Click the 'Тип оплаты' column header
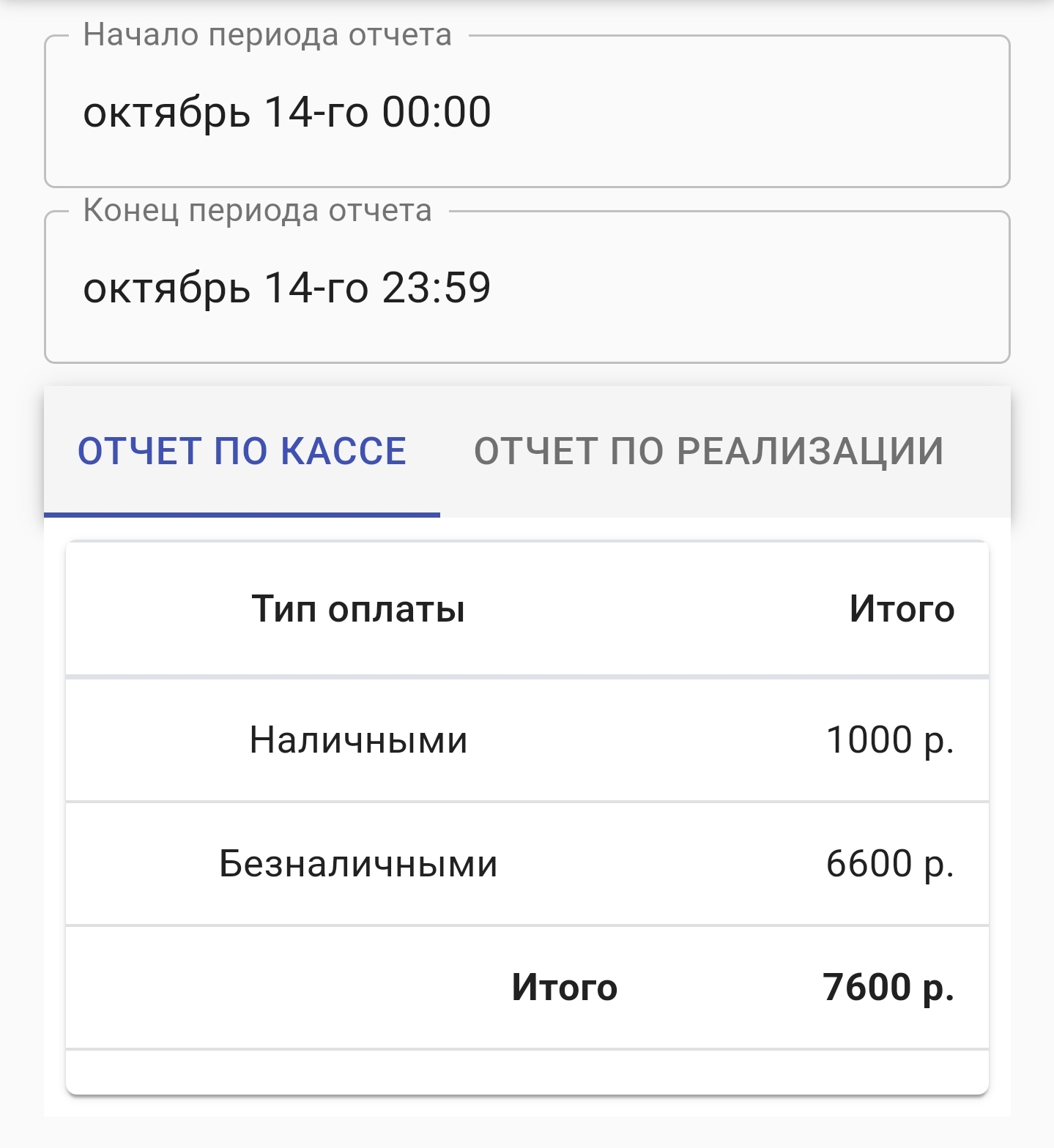Image resolution: width=1054 pixels, height=1148 pixels. (x=358, y=609)
